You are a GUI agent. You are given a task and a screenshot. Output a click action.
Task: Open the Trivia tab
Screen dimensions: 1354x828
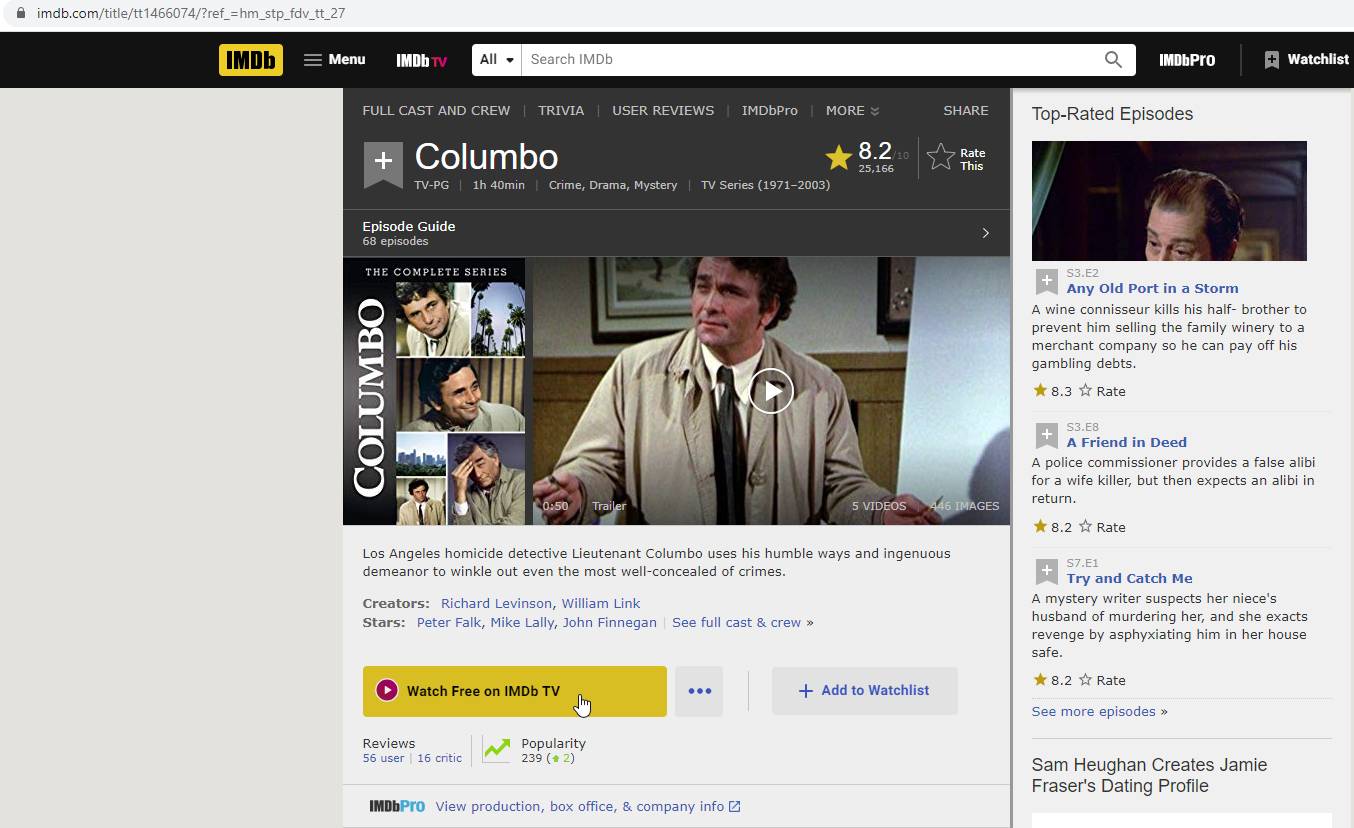point(561,111)
